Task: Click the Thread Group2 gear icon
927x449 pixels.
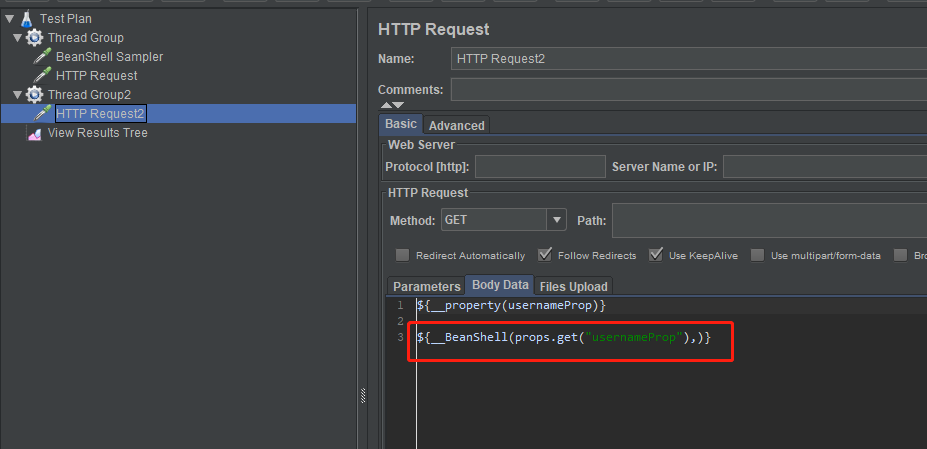Action: 34,95
